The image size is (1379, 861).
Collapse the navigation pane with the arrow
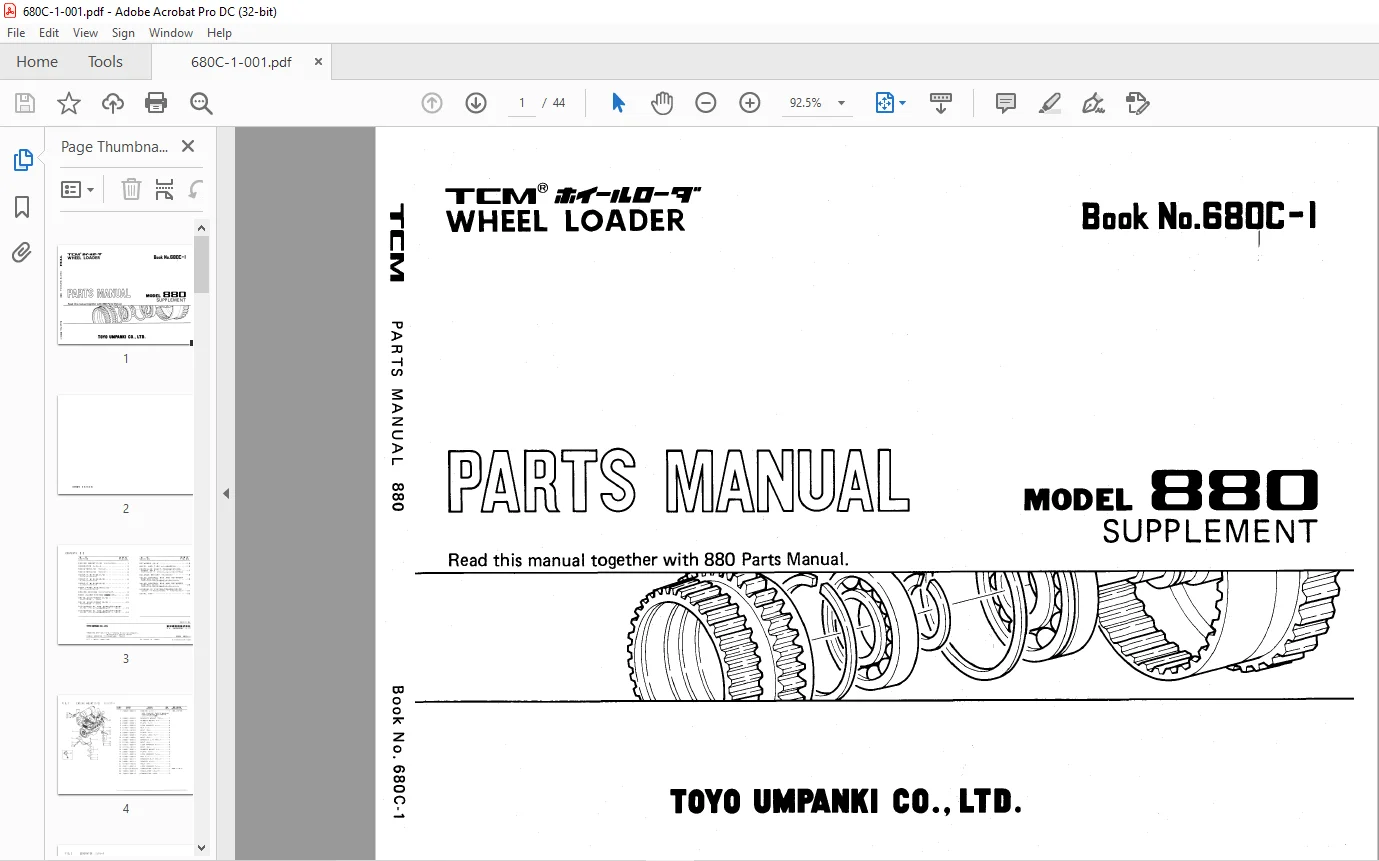[225, 493]
